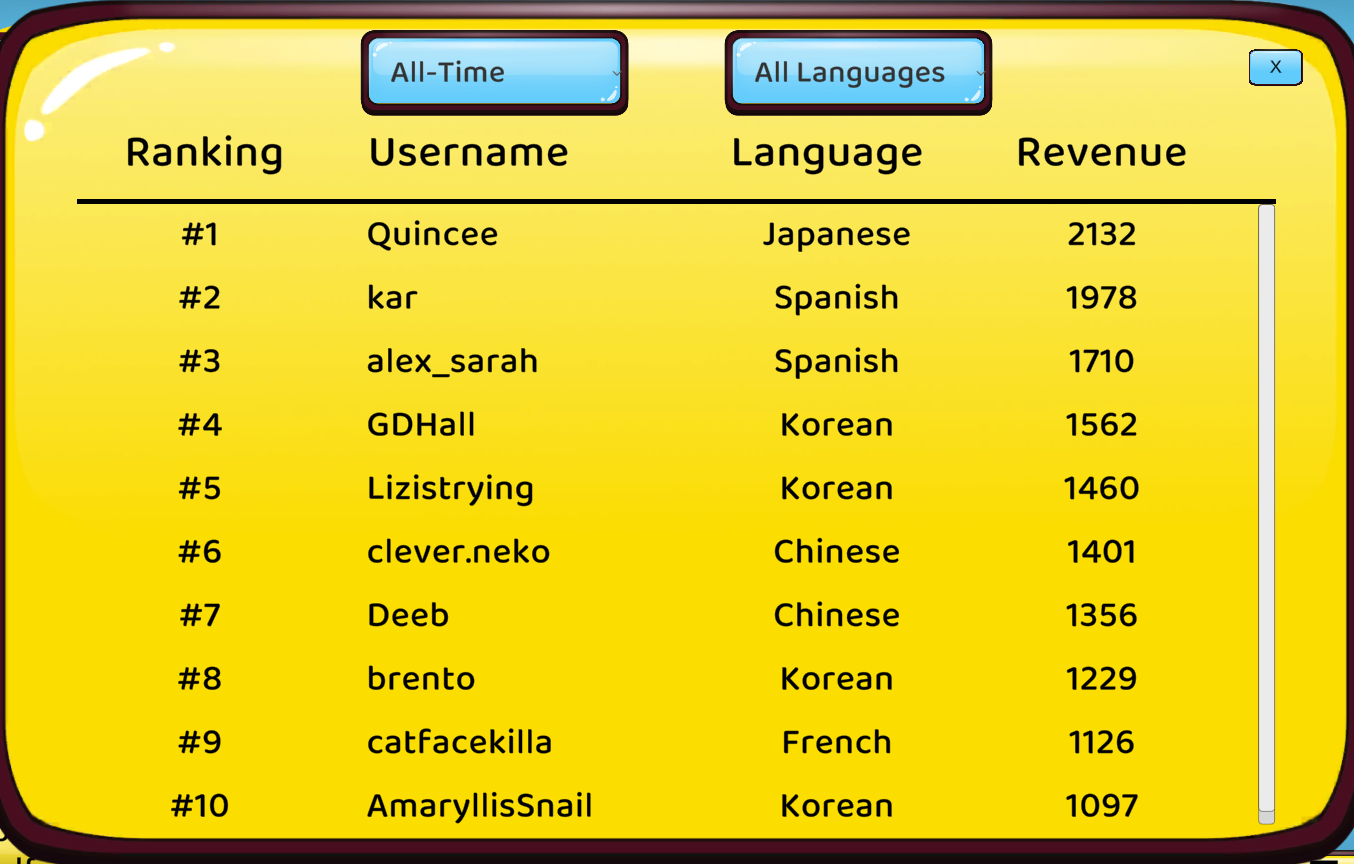This screenshot has width=1354, height=864.
Task: Select the username kar
Action: 392,298
